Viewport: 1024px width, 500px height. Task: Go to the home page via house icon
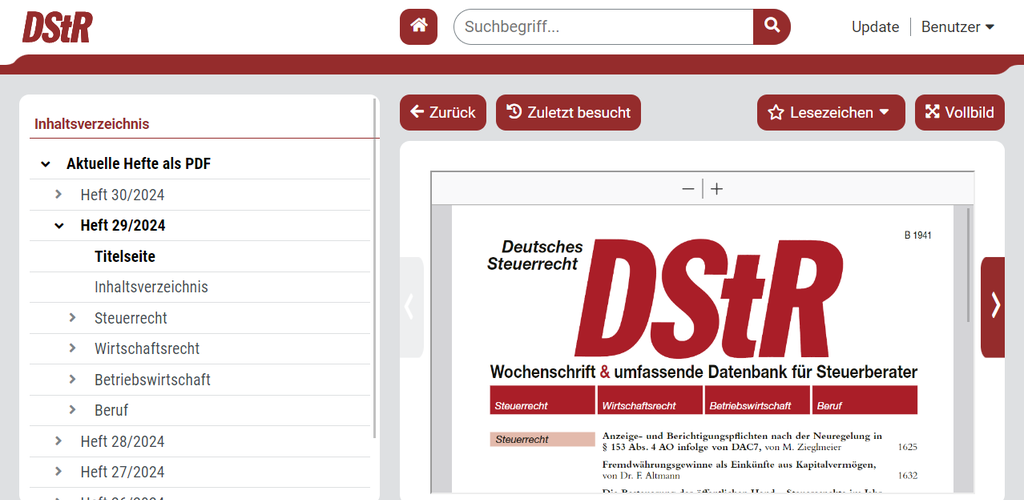click(419, 27)
